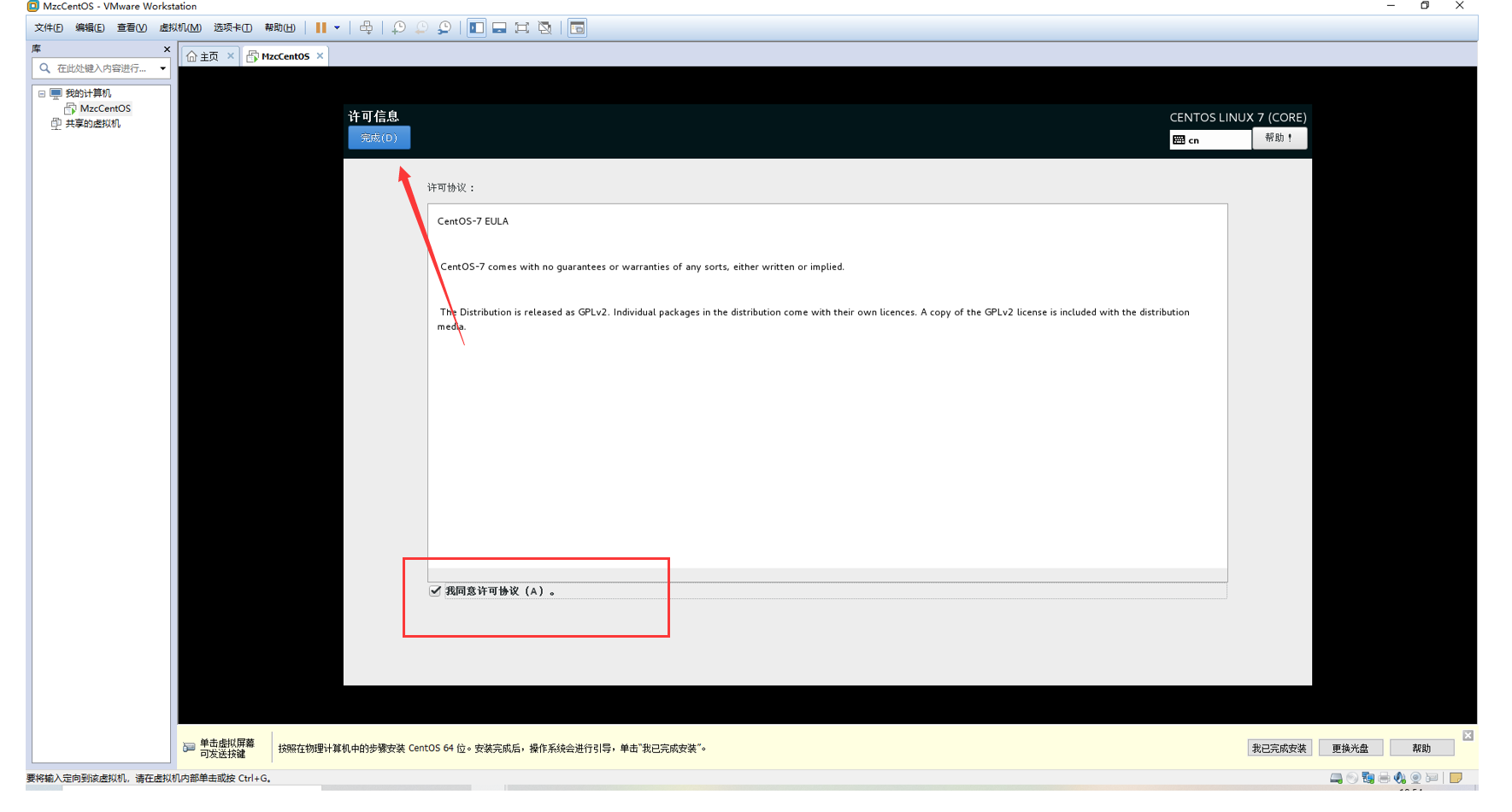
Task: Send Ctrl+Alt+Del to the virtual machine
Action: pos(366,27)
